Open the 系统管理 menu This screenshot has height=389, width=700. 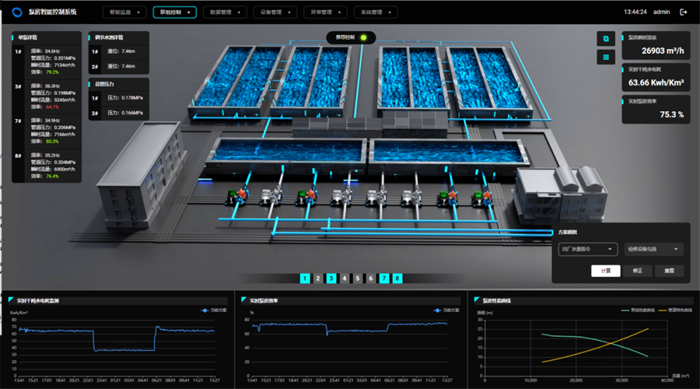click(375, 12)
